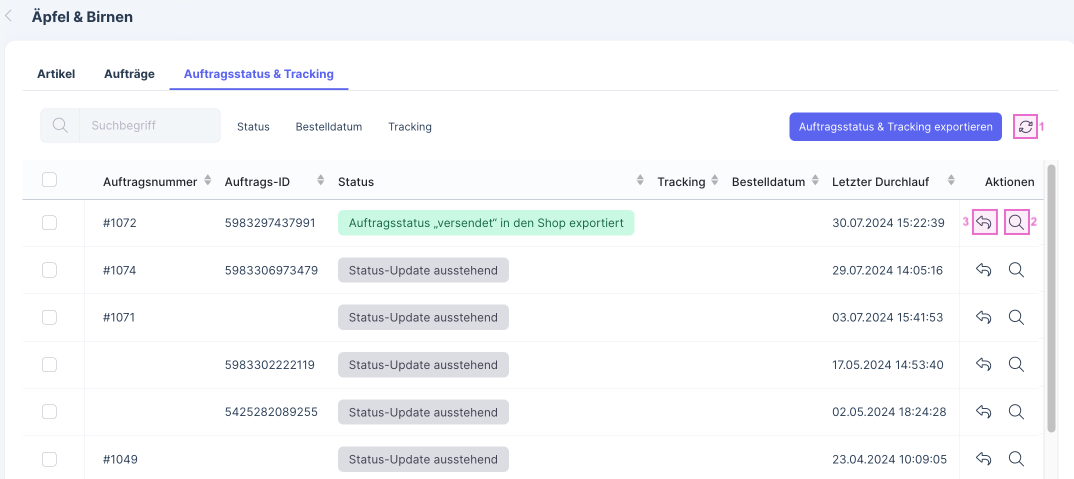Click the magnifier icon for order #1049
This screenshot has height=479, width=1074.
[1016, 458]
